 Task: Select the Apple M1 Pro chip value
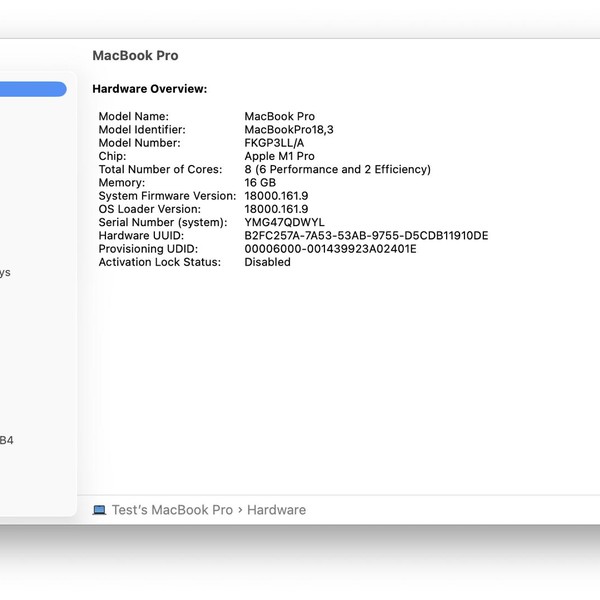[279, 156]
